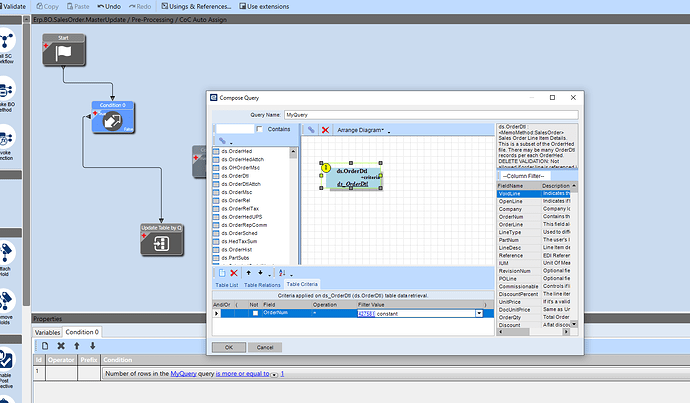Click the new condition icon in Properties panel
Image resolution: width=690 pixels, height=403 pixels.
tap(45, 345)
